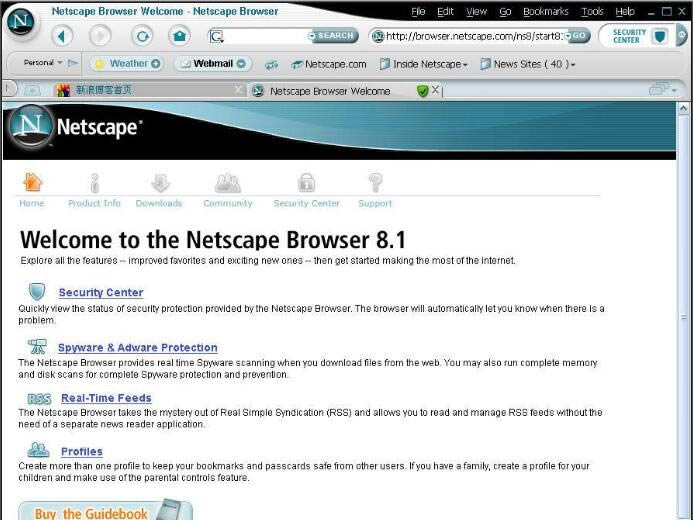Click the Security Center lock icon on page
Viewport: 693px width, 520px height.
tap(306, 182)
